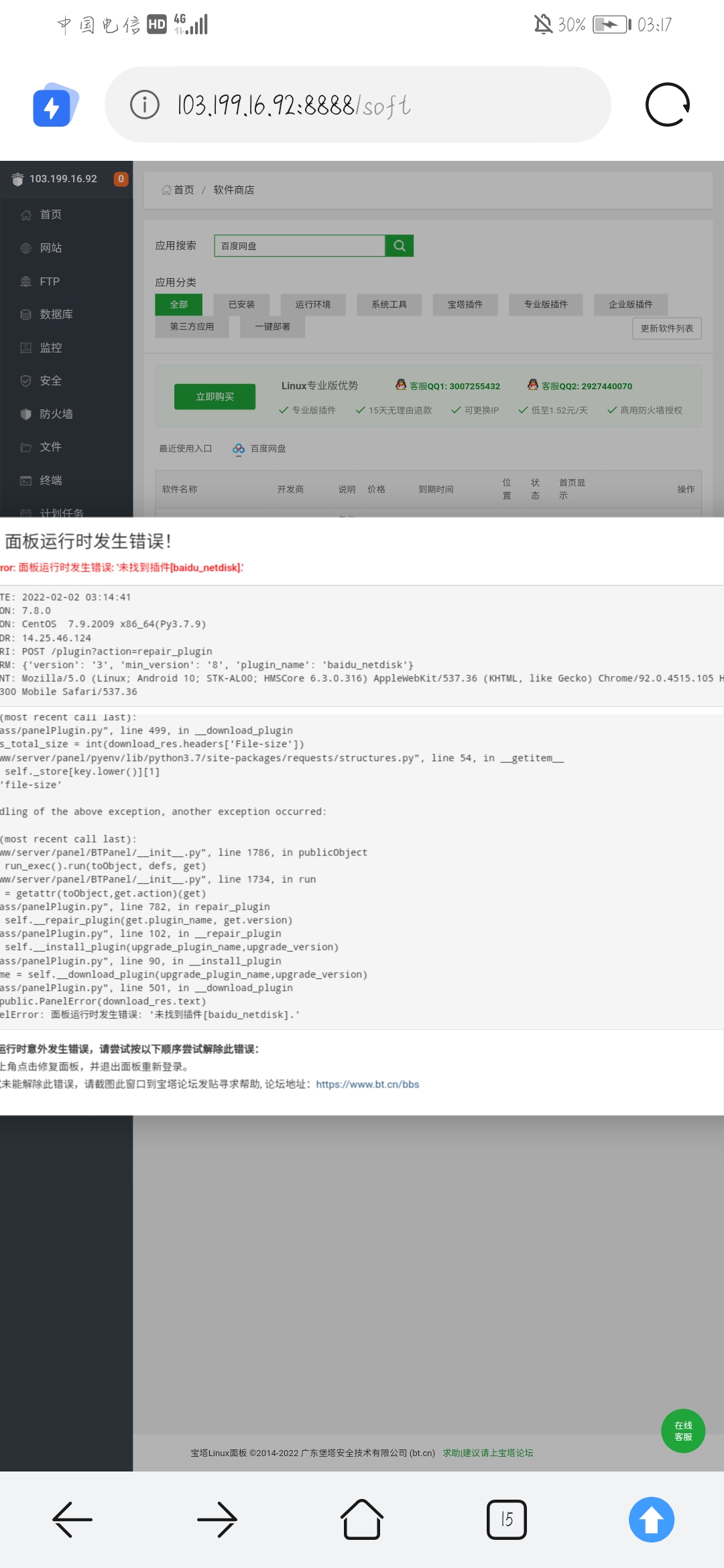Tap the browser lightning bolt icon
This screenshot has width=724, height=1568.
point(55,105)
